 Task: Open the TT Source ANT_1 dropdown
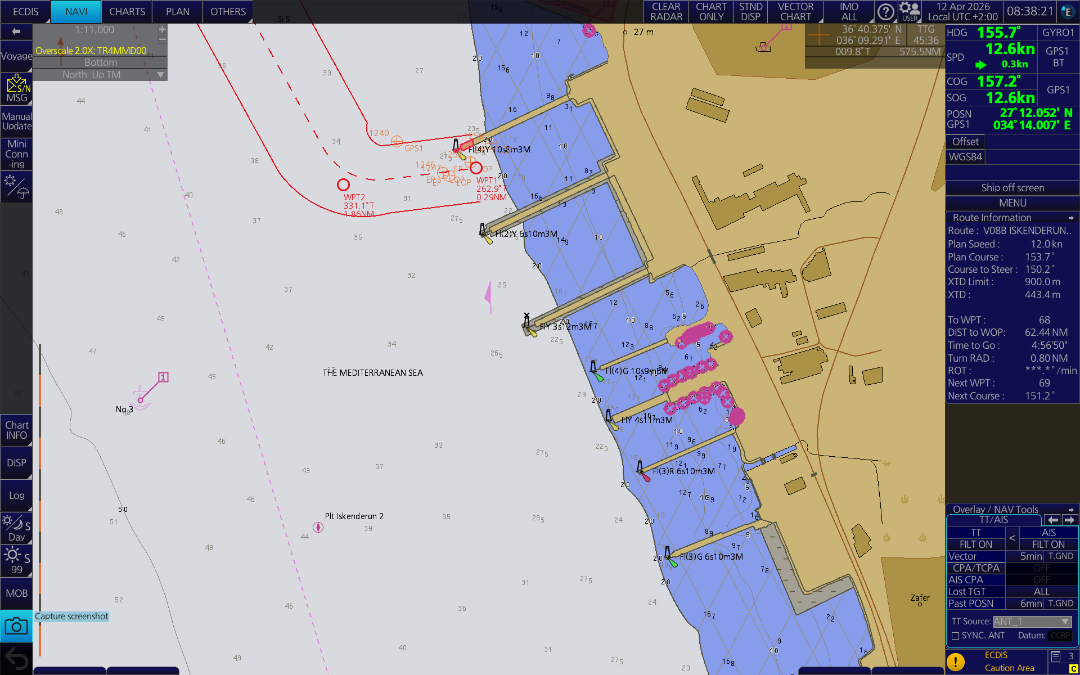1032,621
